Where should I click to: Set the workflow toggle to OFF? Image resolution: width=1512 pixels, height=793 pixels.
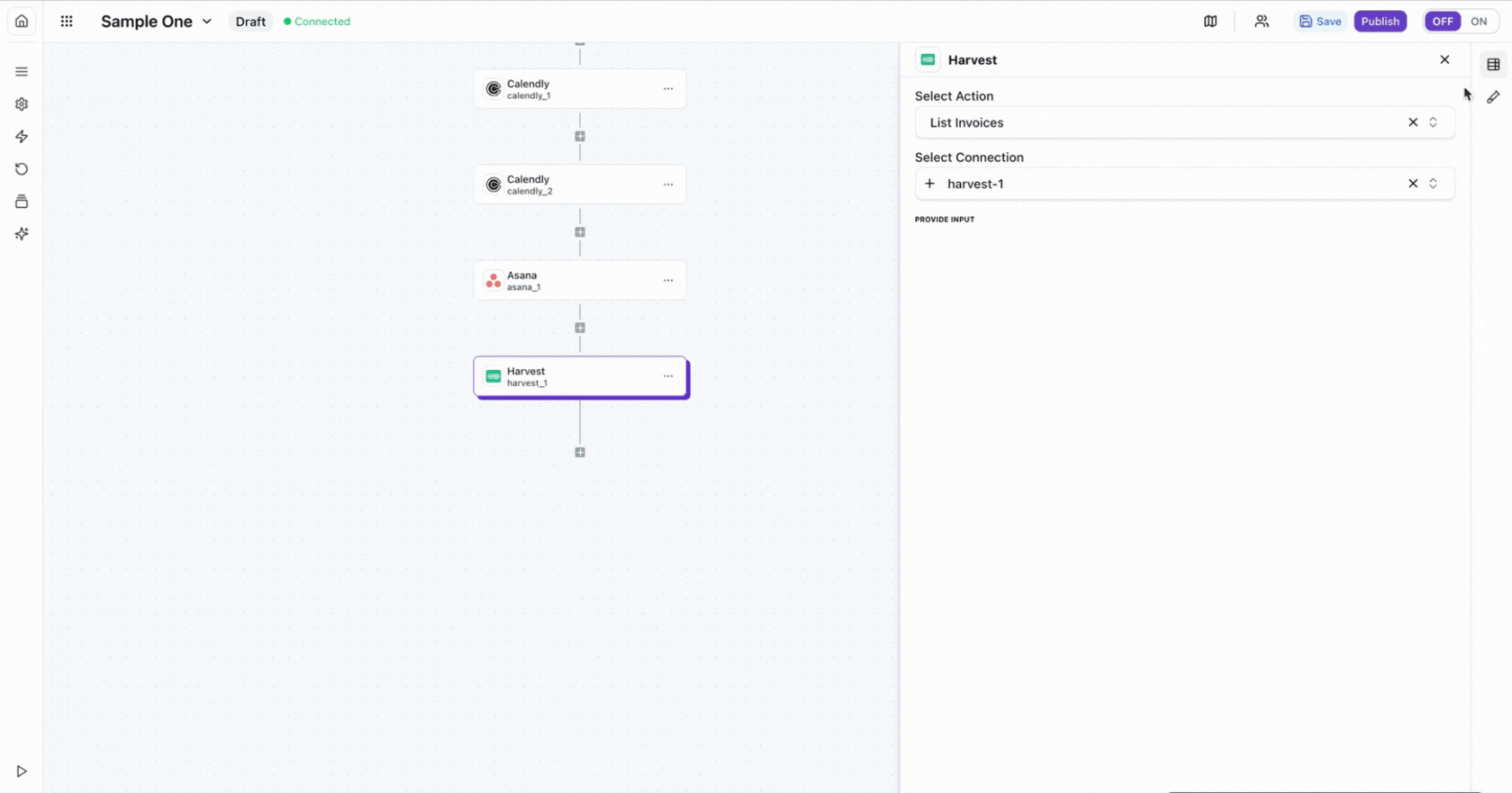1443,22
